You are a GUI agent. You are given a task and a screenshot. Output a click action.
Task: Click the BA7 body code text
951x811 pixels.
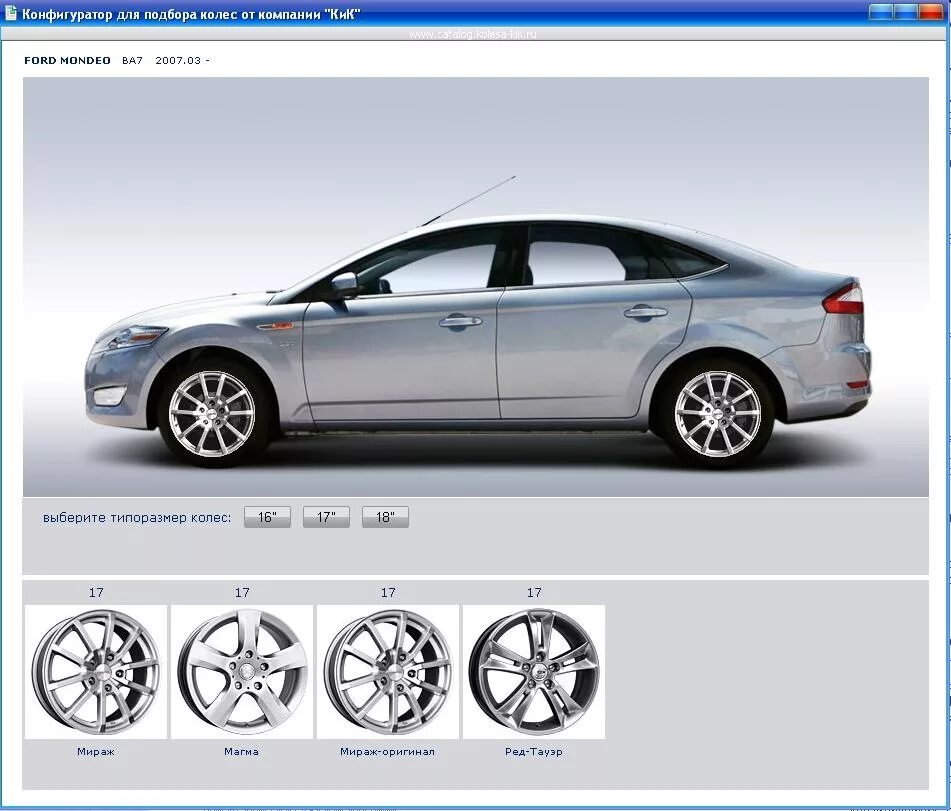(x=132, y=61)
